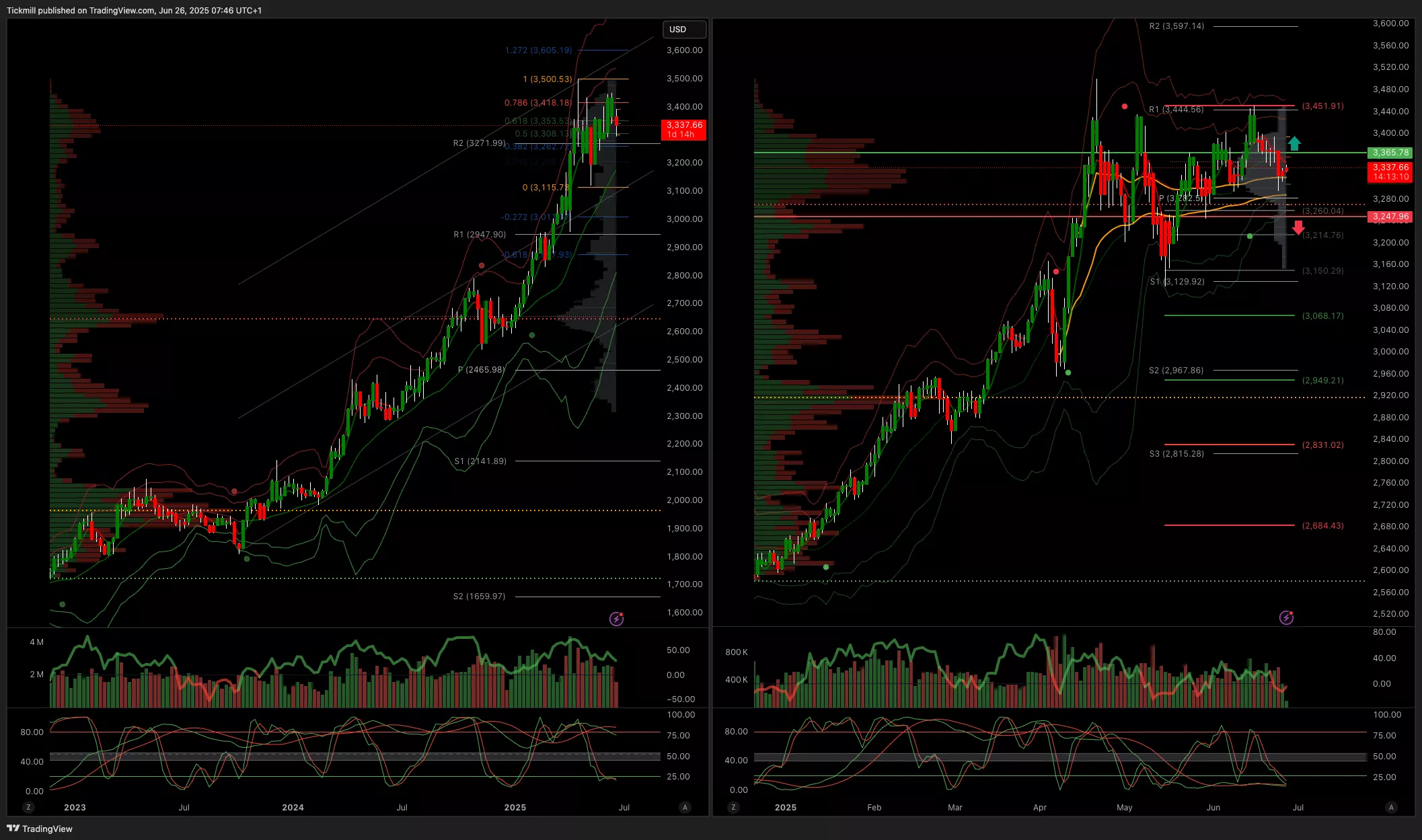Click the S1 (2141.89) pivot label
The image size is (1422, 840).
(x=480, y=461)
